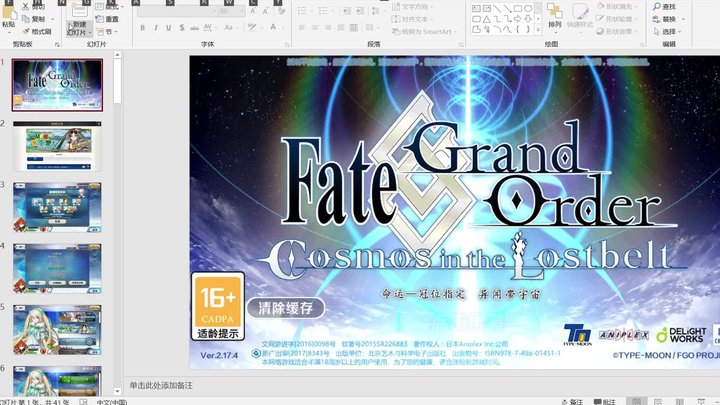Click the Numbering list icon
This screenshot has width=720, height=405.
(x=323, y=11)
